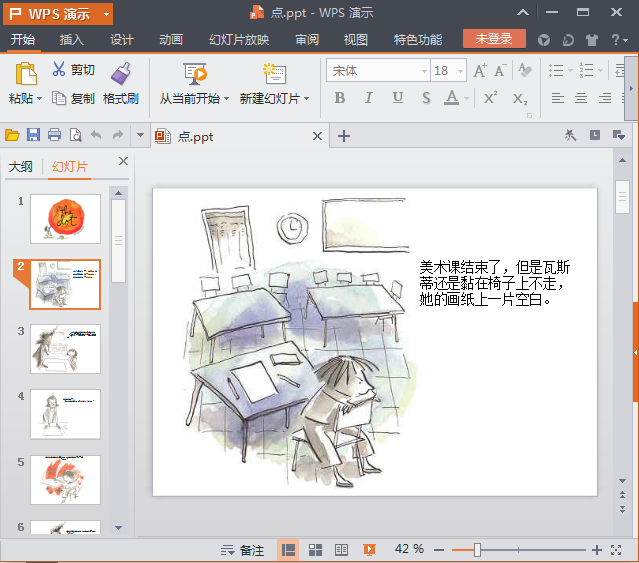Open the font size 18 dropdown
The height and width of the screenshot is (563, 639).
tap(461, 71)
